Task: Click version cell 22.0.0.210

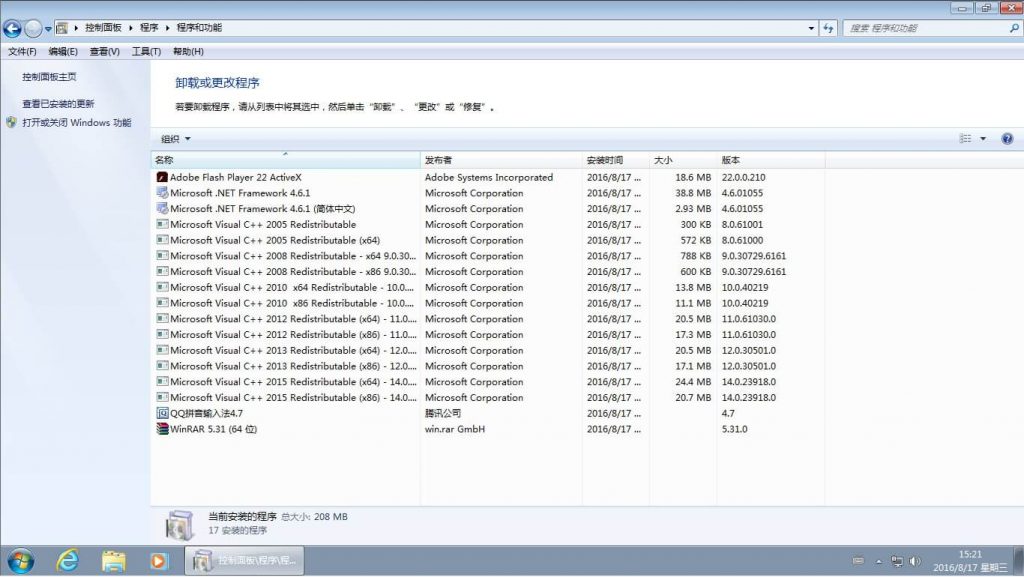Action: 743,177
